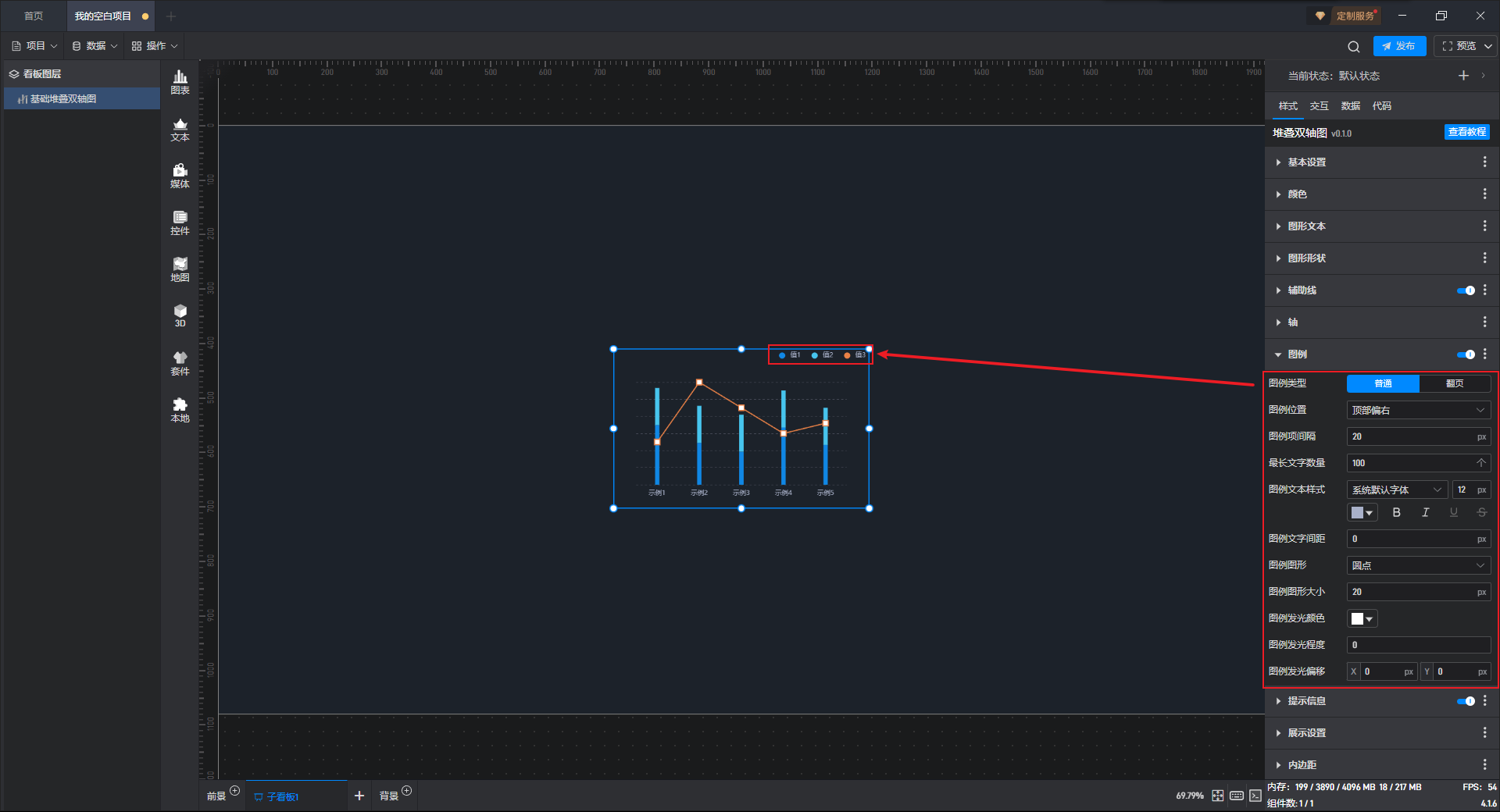Toggle the 提示信息 tooltip switch

point(1466,701)
